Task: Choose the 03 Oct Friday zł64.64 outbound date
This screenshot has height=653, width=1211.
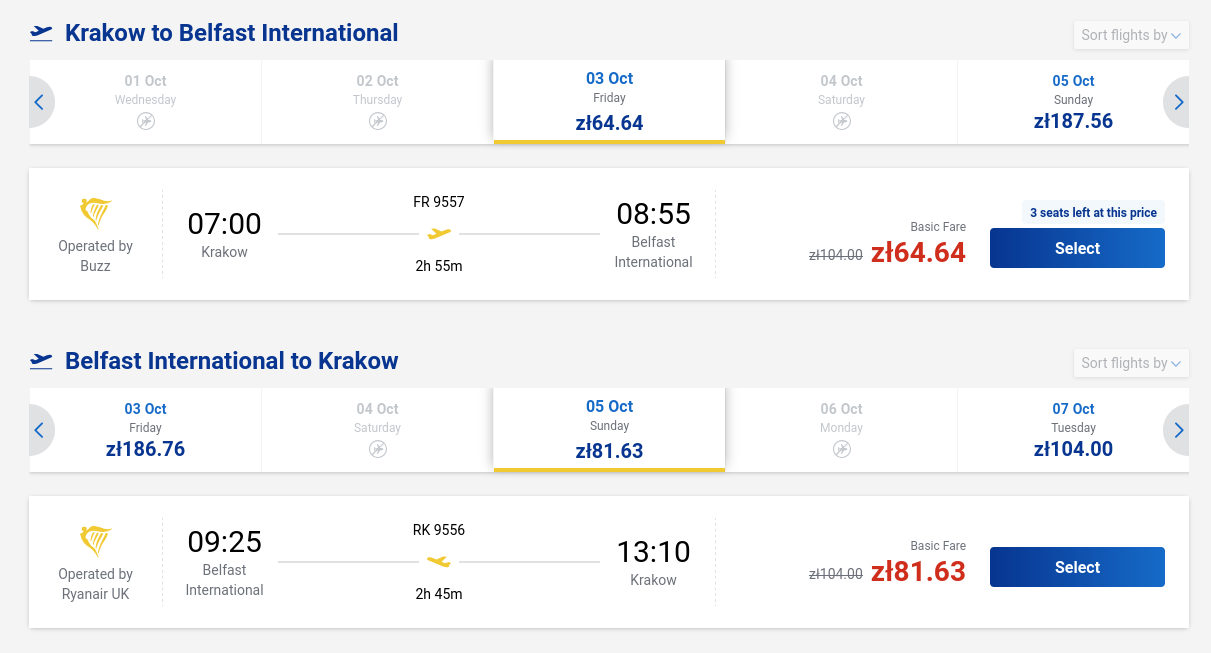Action: click(609, 102)
